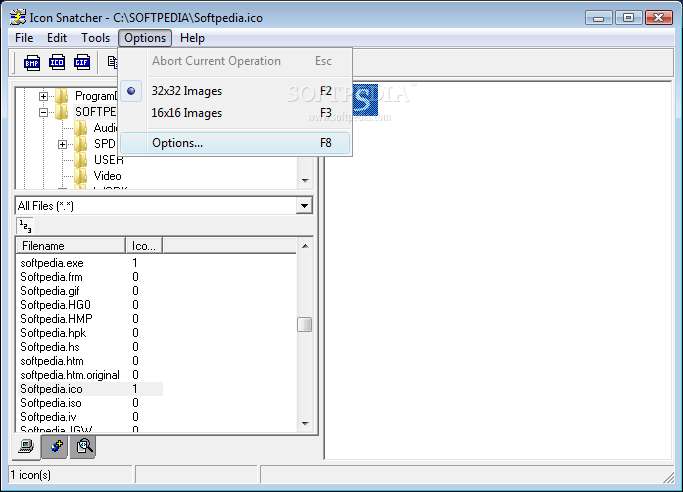
Task: Click the Icon Snatcher title bar icon
Action: (17, 17)
